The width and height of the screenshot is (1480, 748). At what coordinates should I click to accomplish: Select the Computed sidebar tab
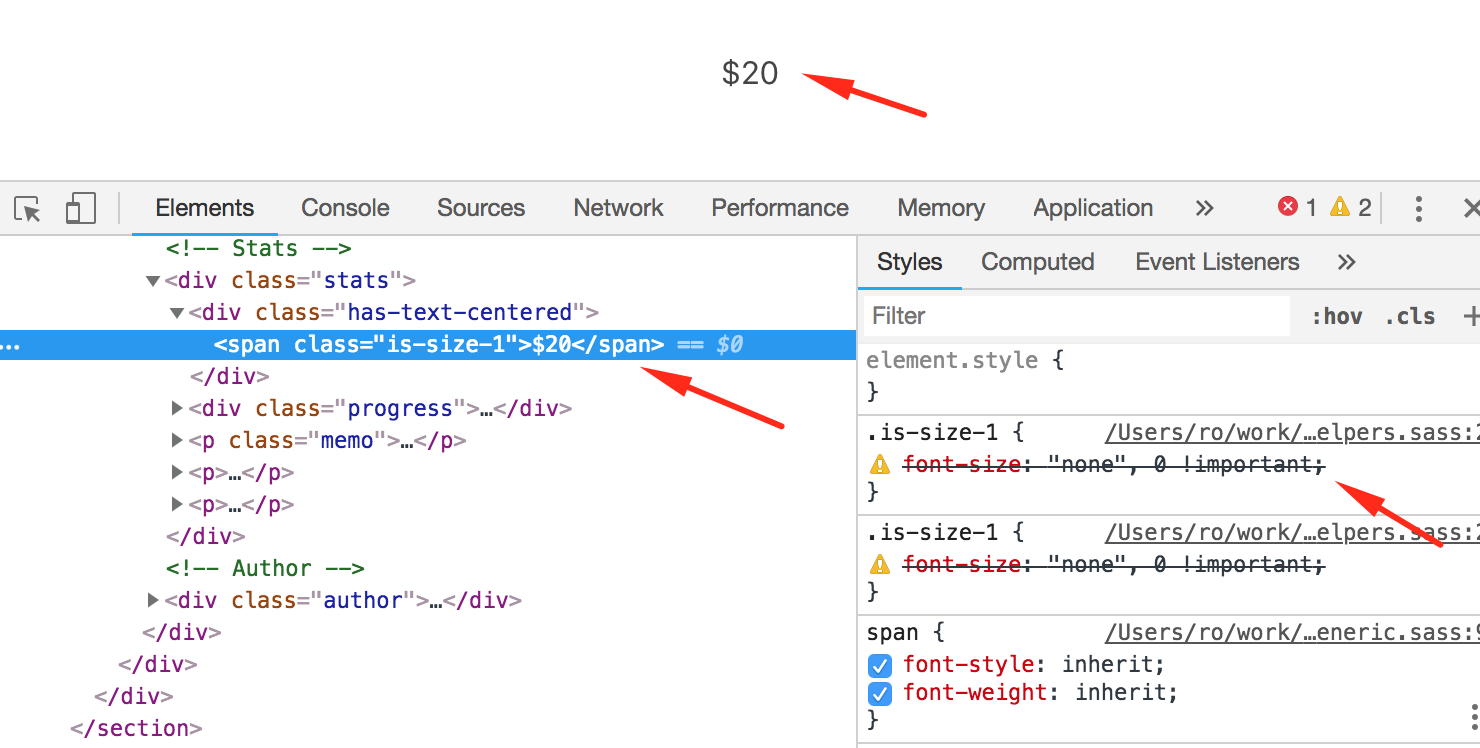pyautogui.click(x=1038, y=262)
